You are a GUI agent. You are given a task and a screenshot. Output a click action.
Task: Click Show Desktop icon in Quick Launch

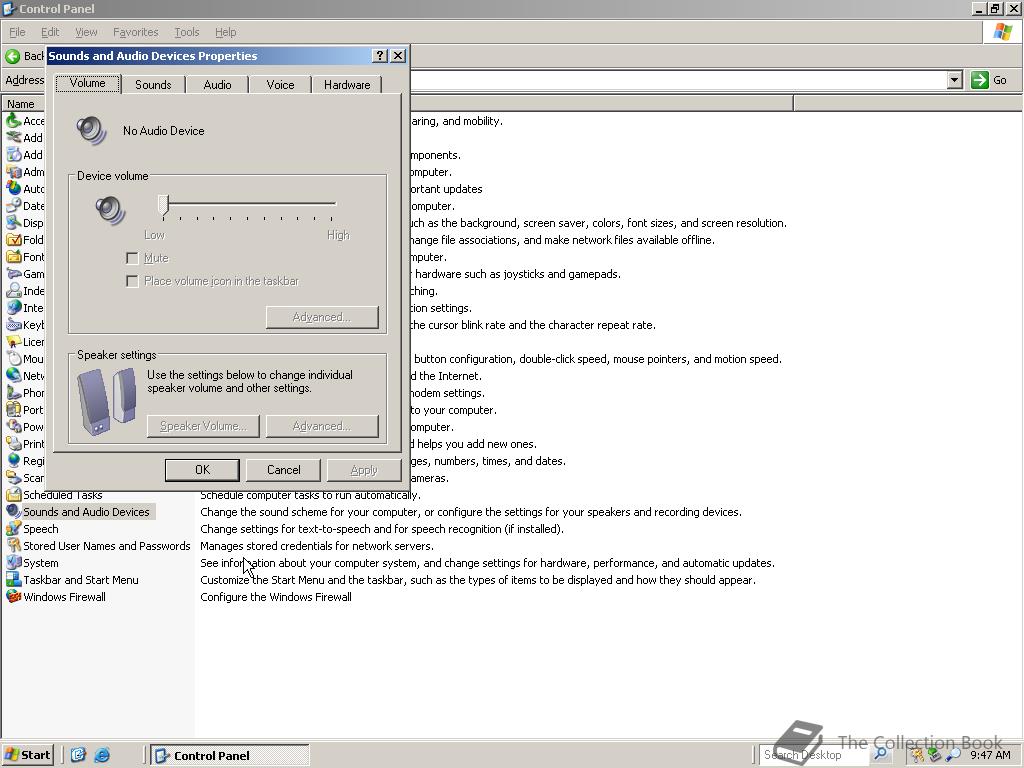tap(78, 755)
